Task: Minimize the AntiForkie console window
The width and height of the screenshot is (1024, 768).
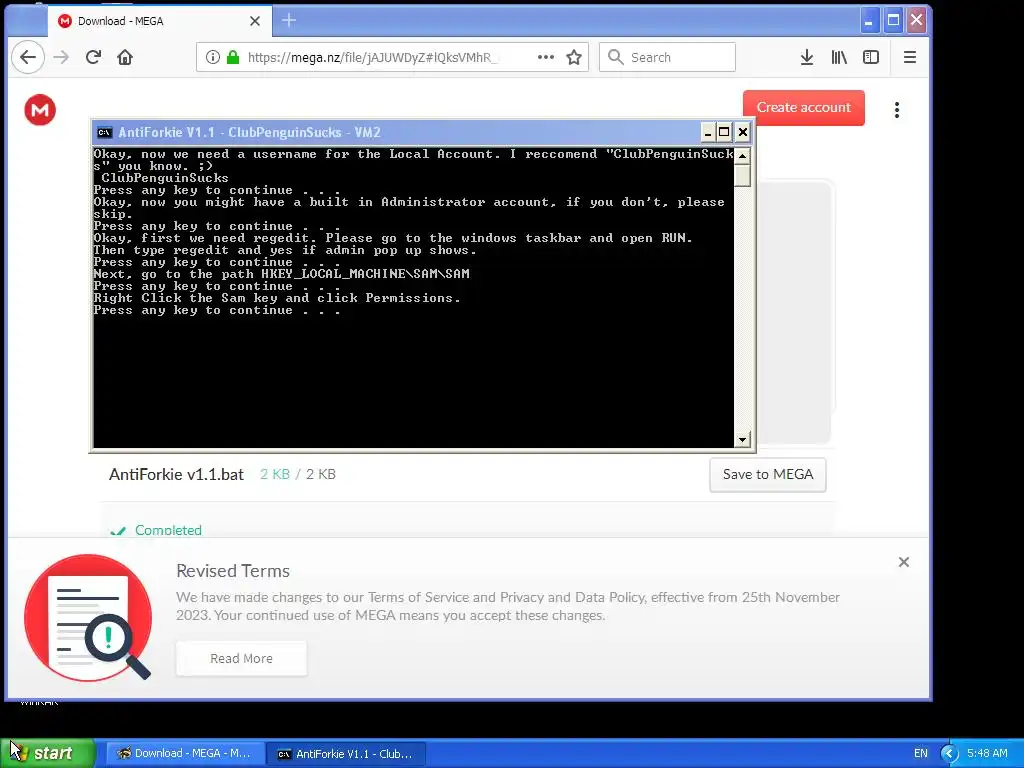Action: click(x=707, y=133)
